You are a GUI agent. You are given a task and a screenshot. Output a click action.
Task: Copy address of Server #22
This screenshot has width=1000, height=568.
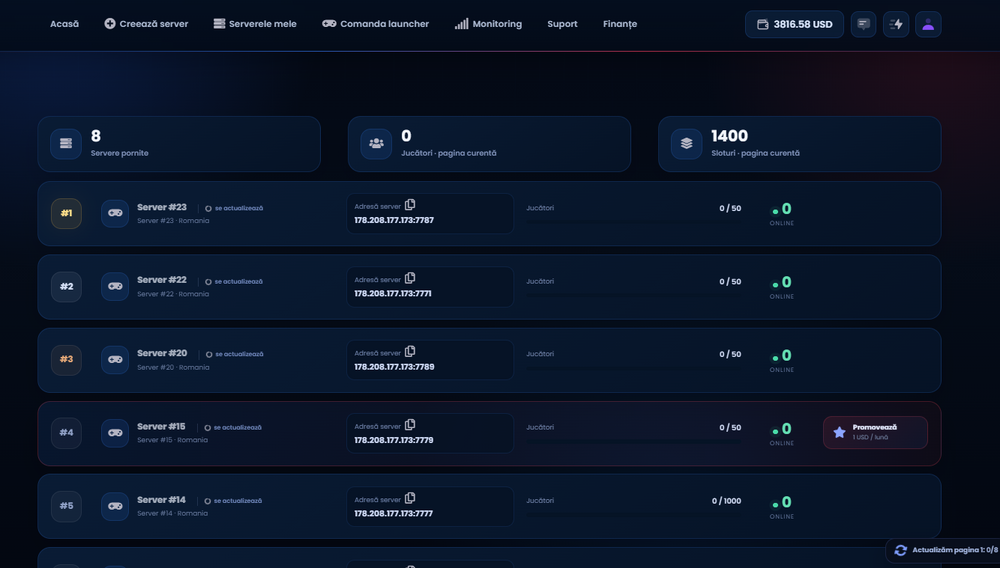pyautogui.click(x=410, y=278)
